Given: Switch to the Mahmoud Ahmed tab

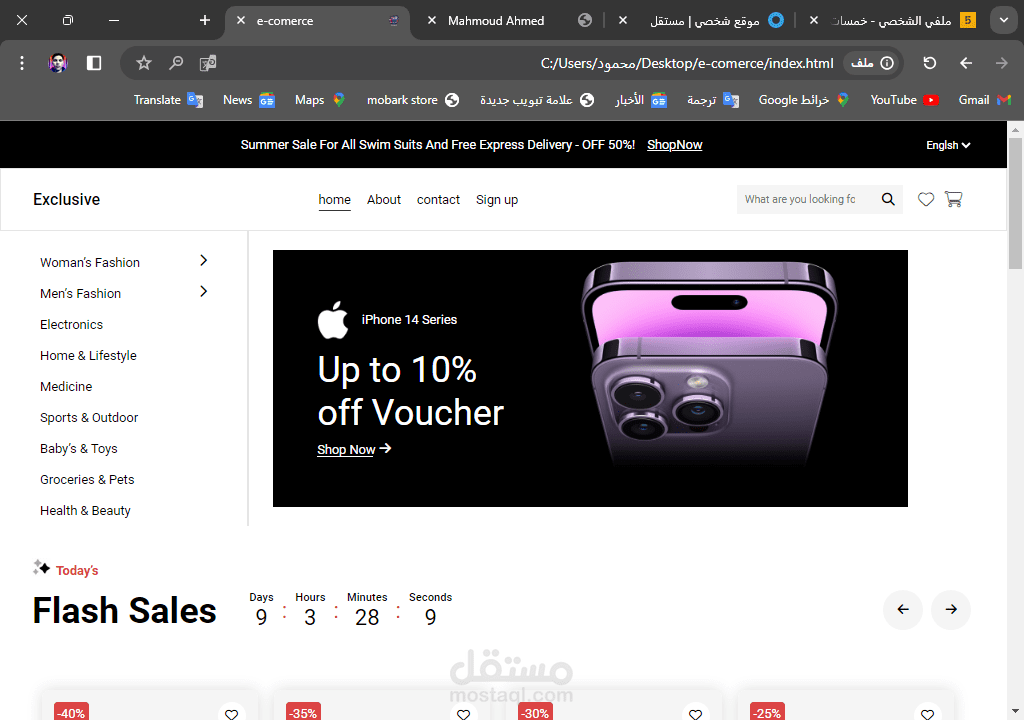Looking at the screenshot, I should [x=496, y=21].
